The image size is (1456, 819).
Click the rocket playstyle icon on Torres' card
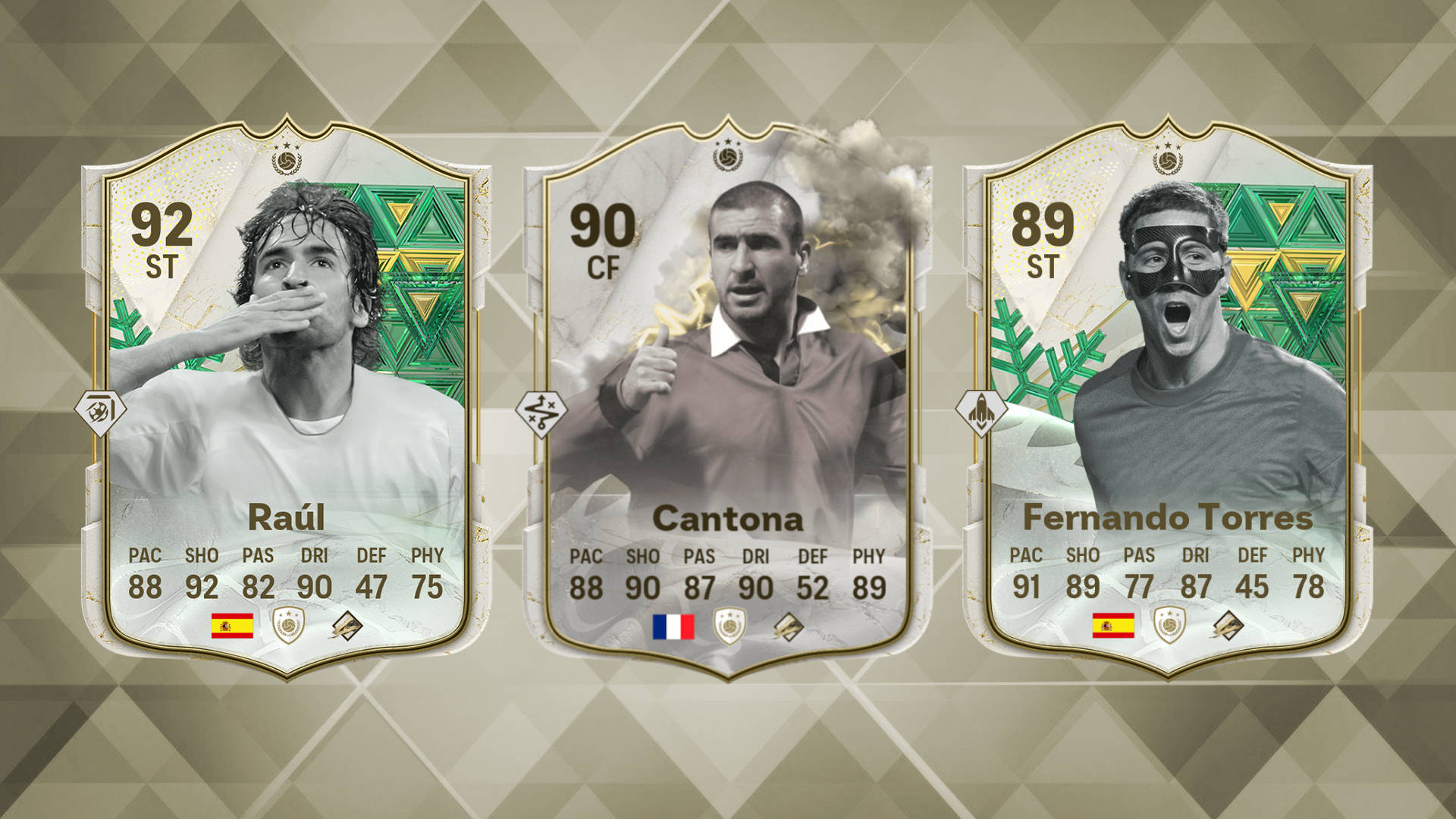981,413
